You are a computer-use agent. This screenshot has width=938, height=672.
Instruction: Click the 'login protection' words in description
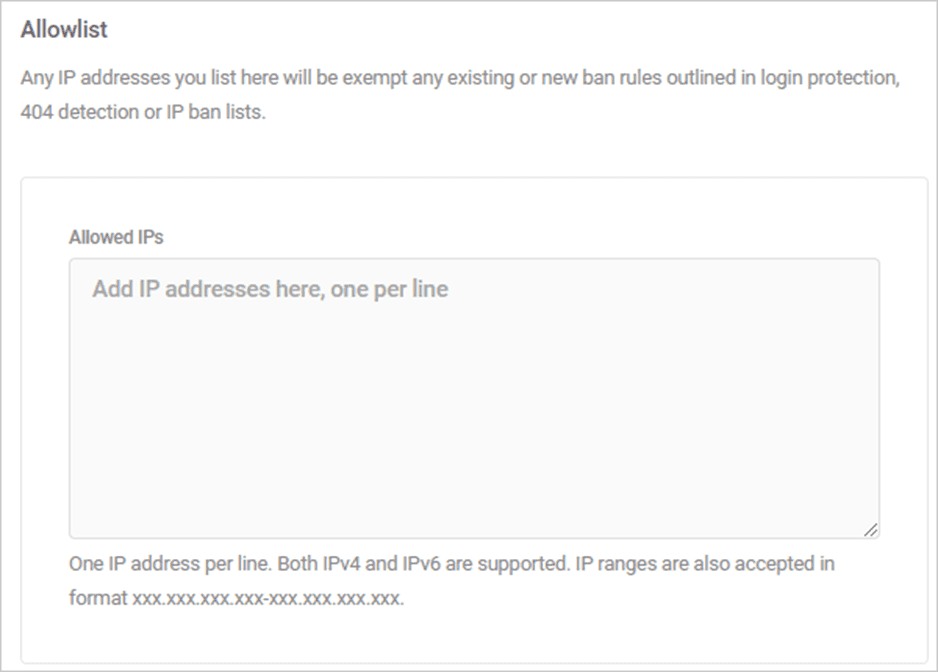pos(829,78)
